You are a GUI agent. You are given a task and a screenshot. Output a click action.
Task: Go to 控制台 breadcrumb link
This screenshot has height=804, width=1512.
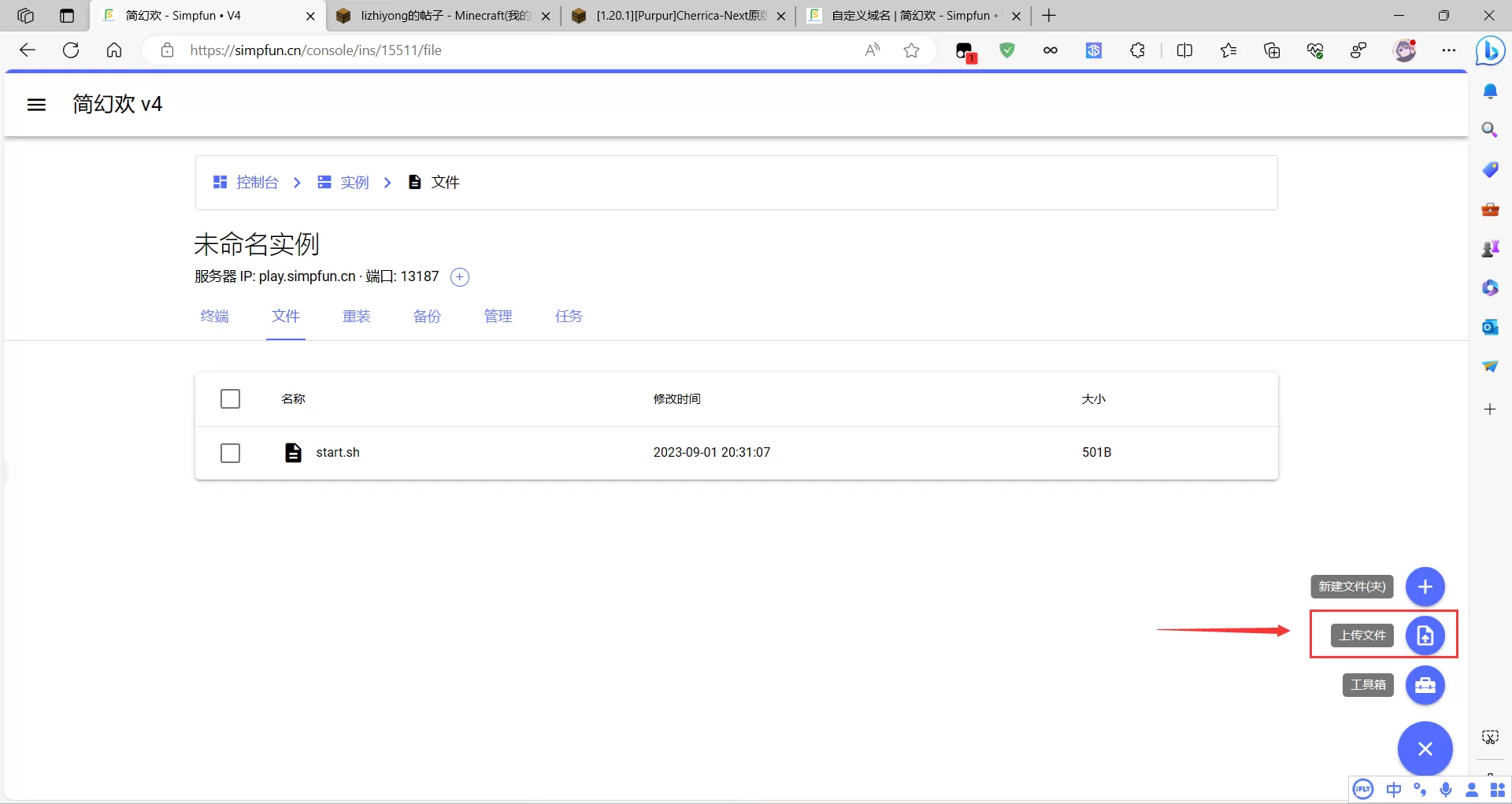click(x=257, y=183)
